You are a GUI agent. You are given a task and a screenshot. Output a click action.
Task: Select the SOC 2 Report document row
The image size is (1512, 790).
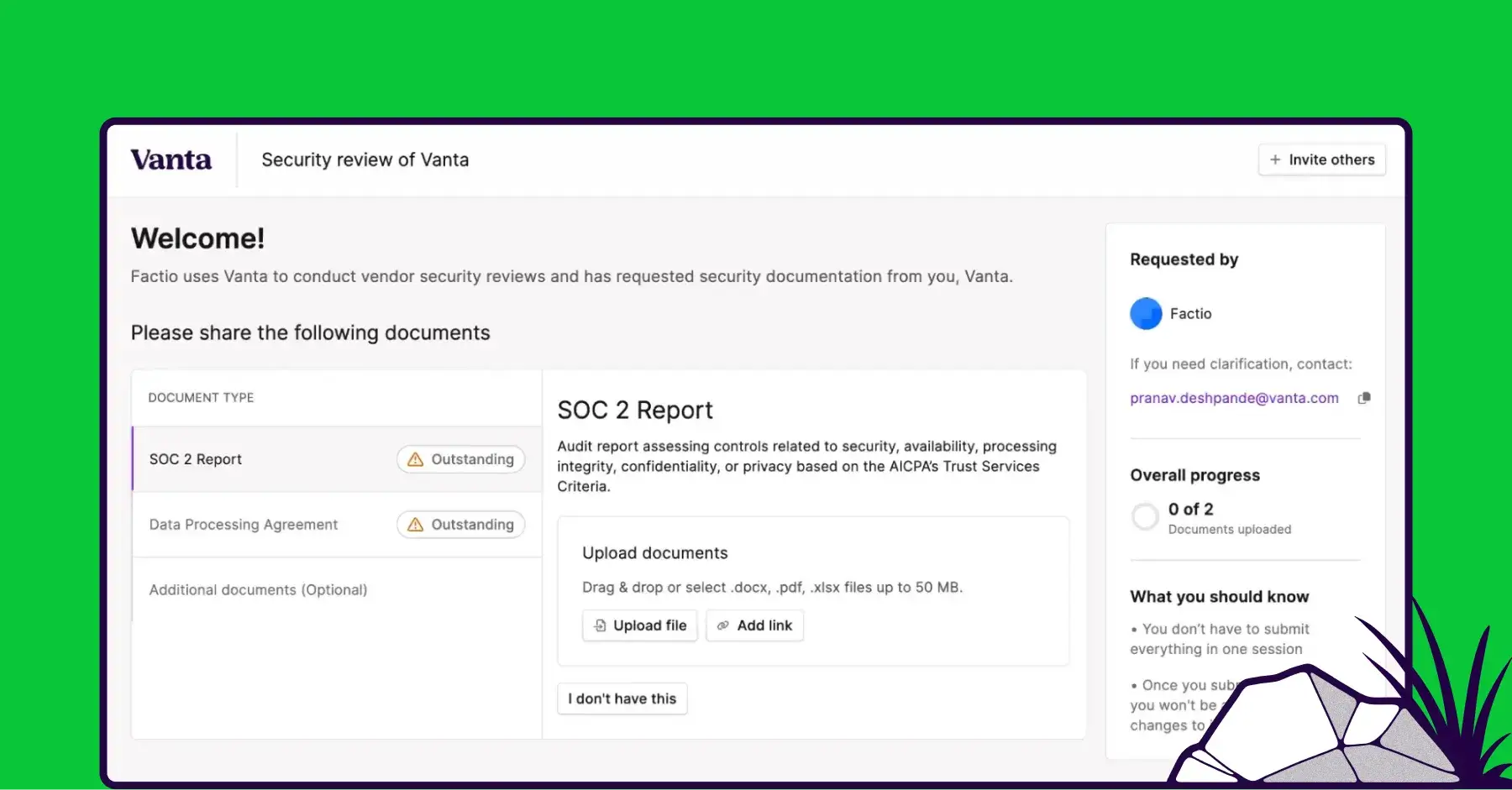[x=252, y=459]
